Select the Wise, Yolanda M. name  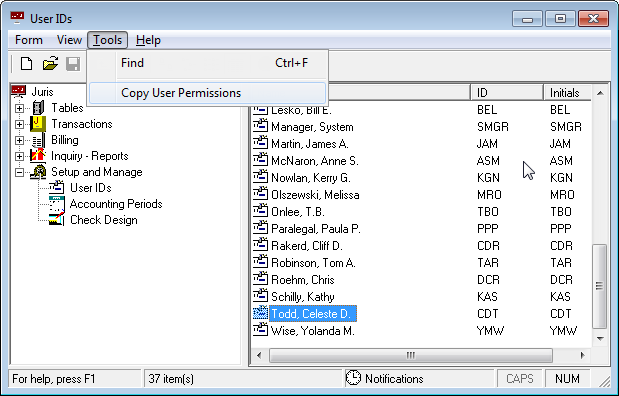pos(313,330)
